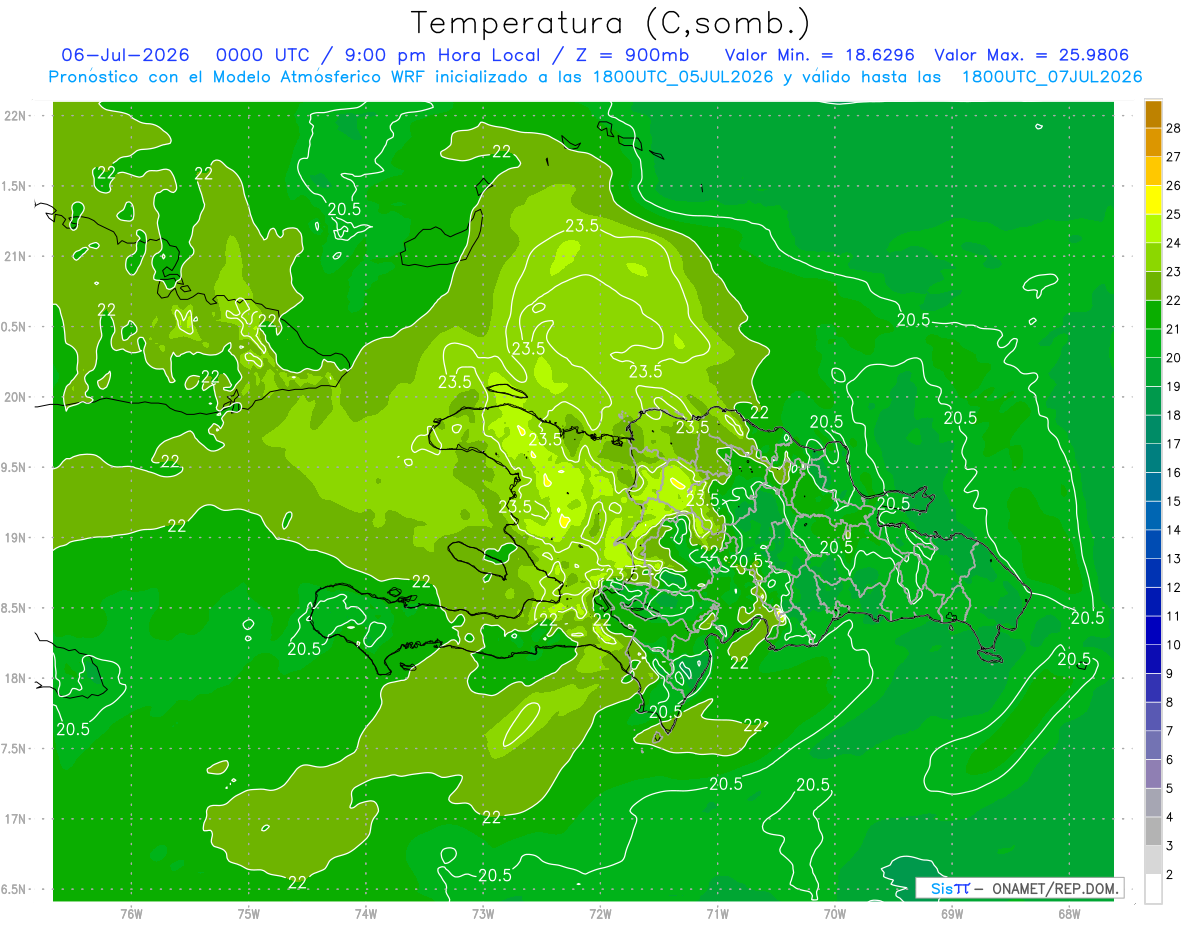Pick the green swatch between 20 and 21
The image size is (1200, 927).
pos(1153,343)
